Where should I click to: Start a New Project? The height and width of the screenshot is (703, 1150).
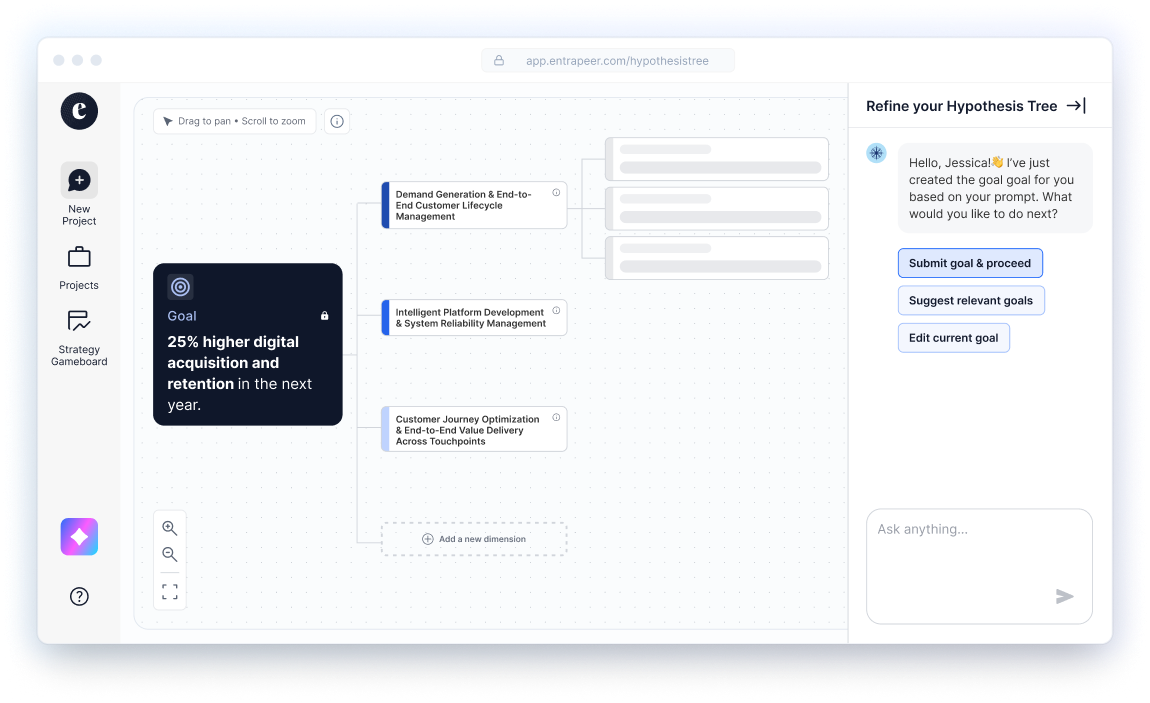tap(79, 181)
